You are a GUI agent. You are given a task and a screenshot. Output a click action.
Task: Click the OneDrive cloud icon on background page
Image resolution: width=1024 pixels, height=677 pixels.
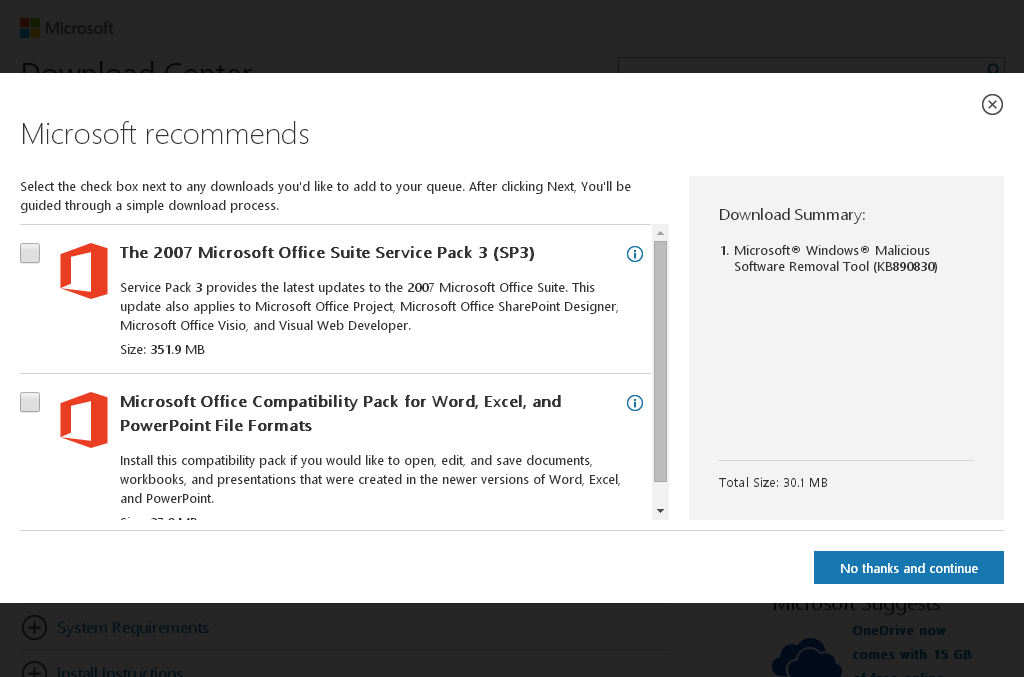(807, 657)
